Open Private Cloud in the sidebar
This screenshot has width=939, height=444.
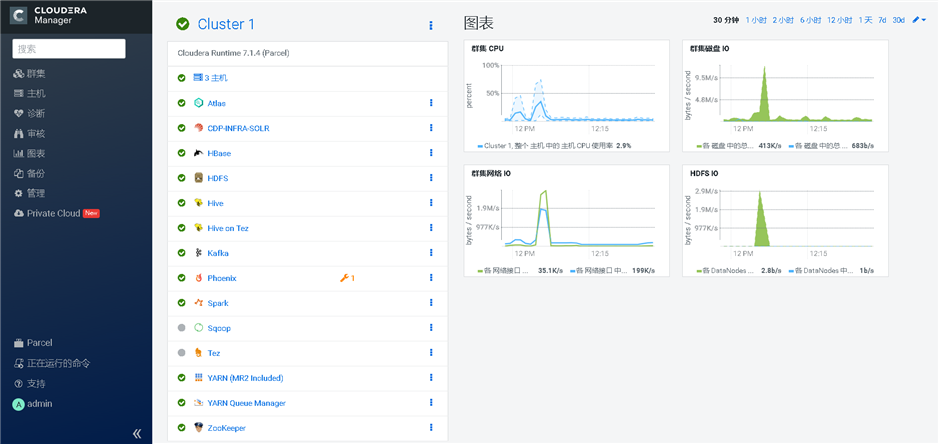click(x=56, y=213)
